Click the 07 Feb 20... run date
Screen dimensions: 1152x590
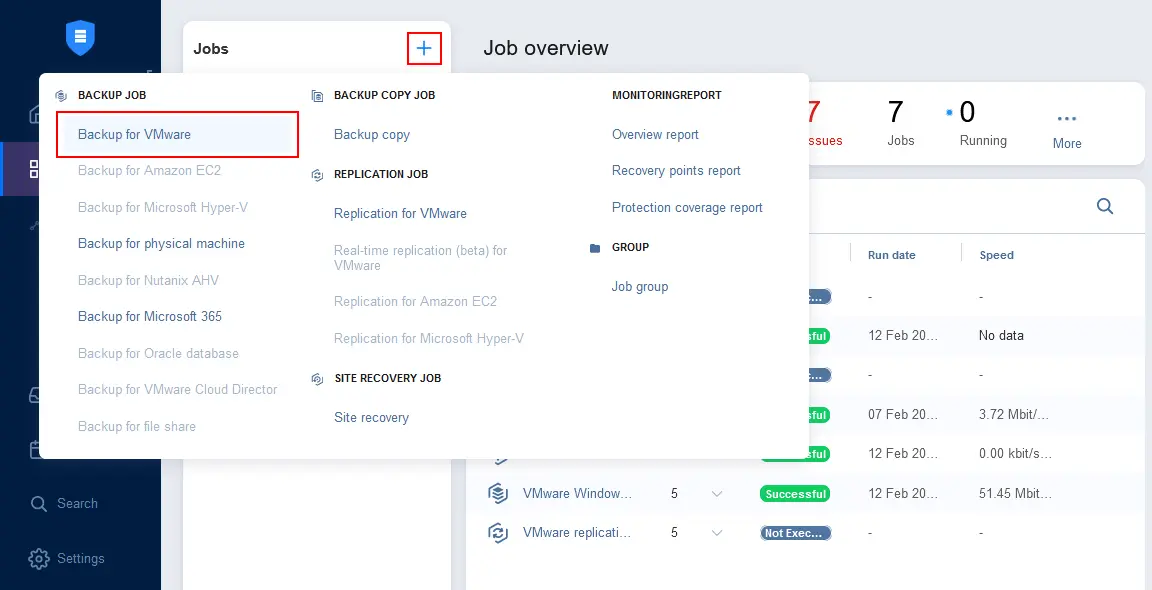click(903, 415)
